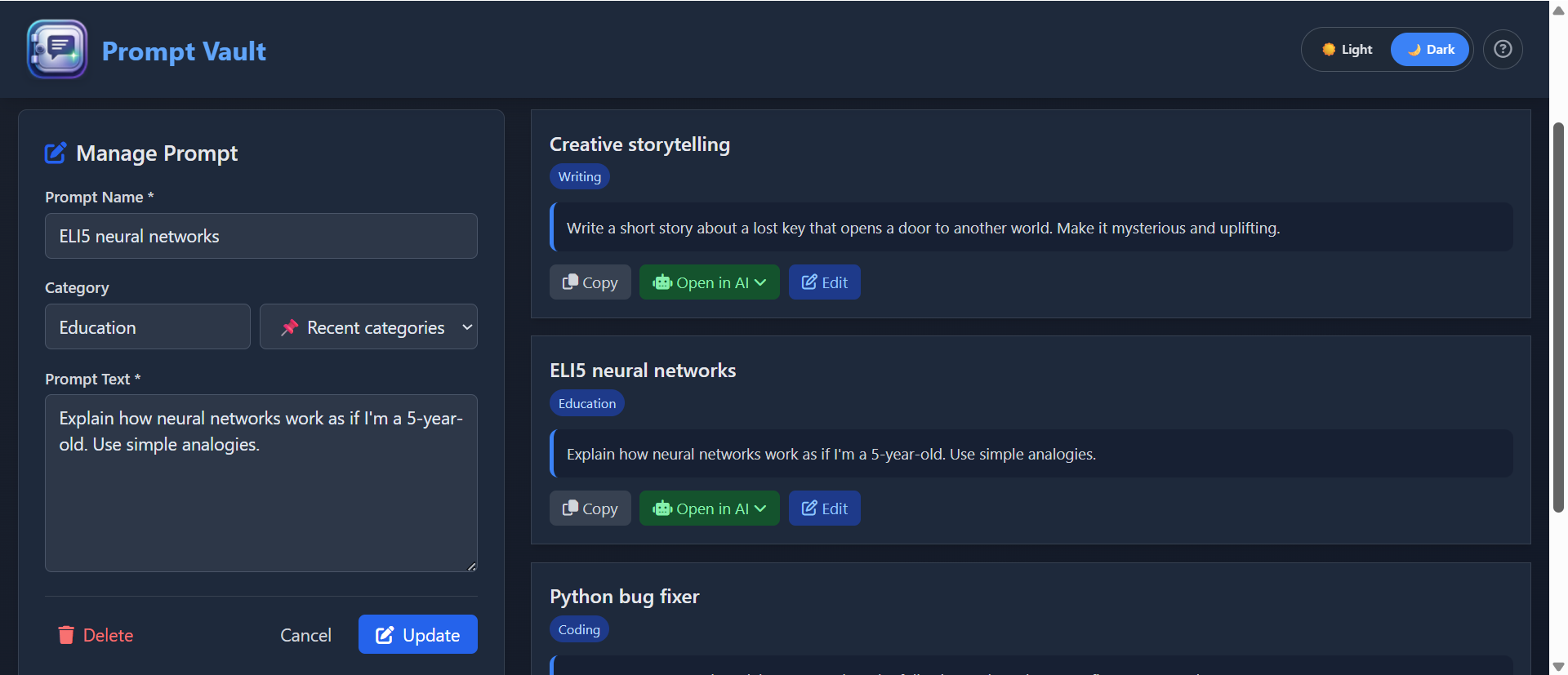
Task: Edit the ELI5 neural networks prompt
Action: [825, 508]
